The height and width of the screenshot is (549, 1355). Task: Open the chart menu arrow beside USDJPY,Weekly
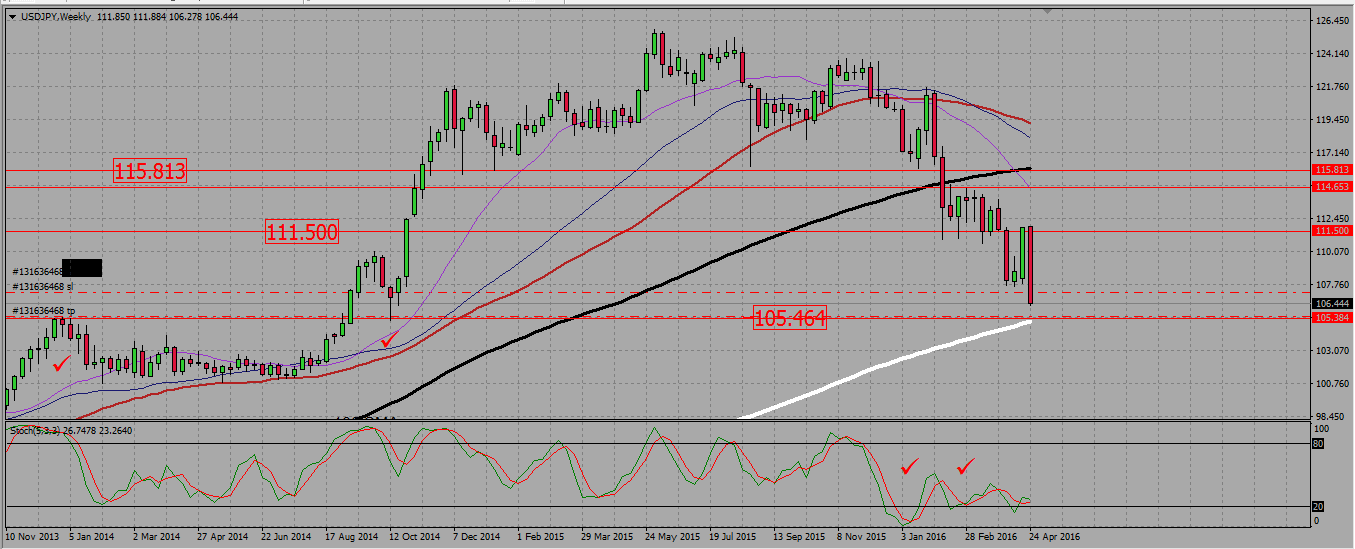pos(10,15)
